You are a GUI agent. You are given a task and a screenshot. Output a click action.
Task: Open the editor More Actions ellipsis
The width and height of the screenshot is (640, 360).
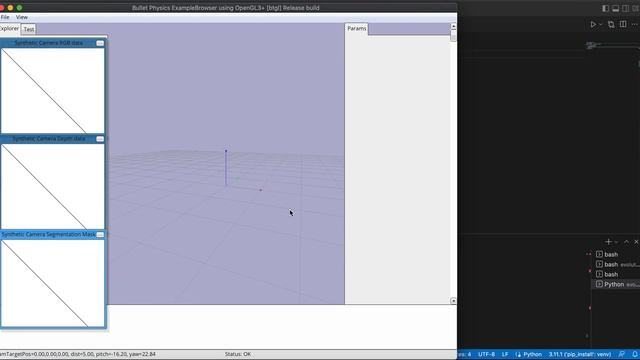click(635, 24)
